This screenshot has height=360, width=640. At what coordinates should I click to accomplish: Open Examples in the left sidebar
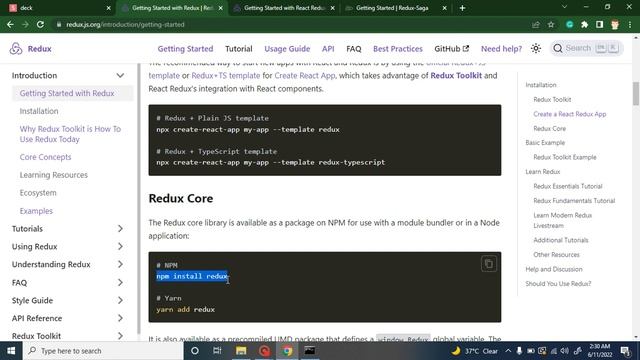36,211
